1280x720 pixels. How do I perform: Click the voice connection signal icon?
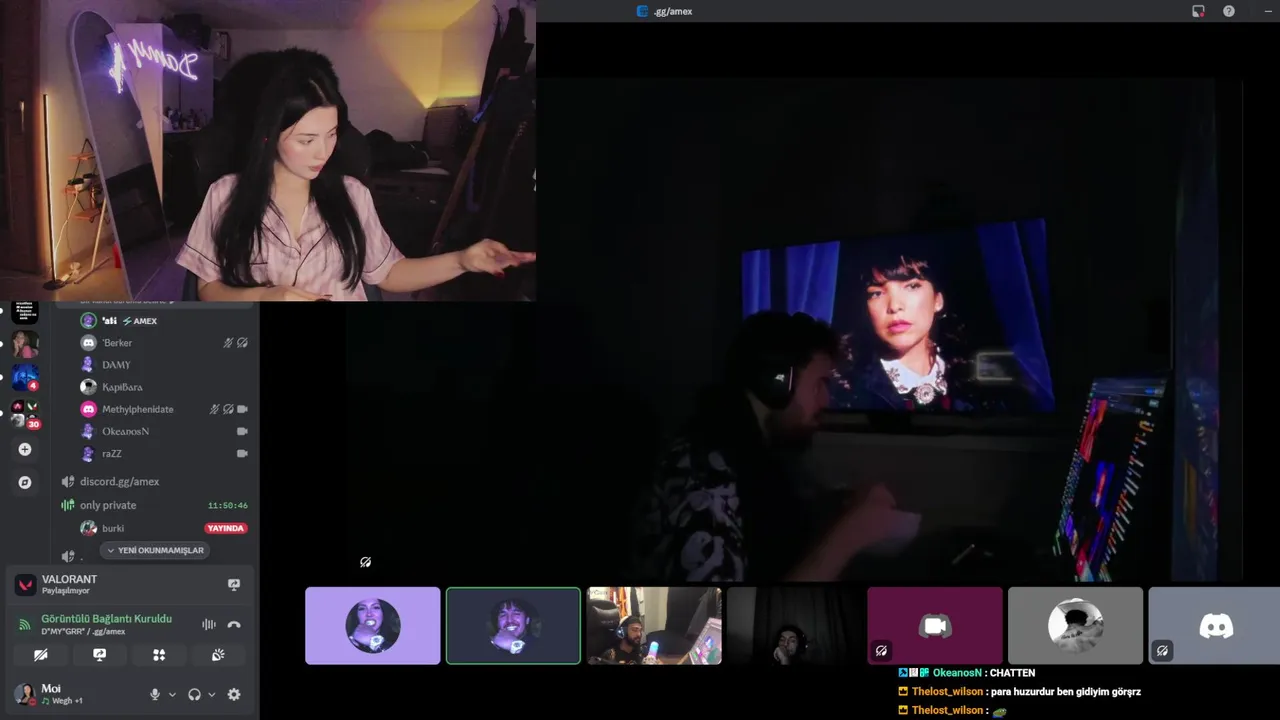point(24,625)
